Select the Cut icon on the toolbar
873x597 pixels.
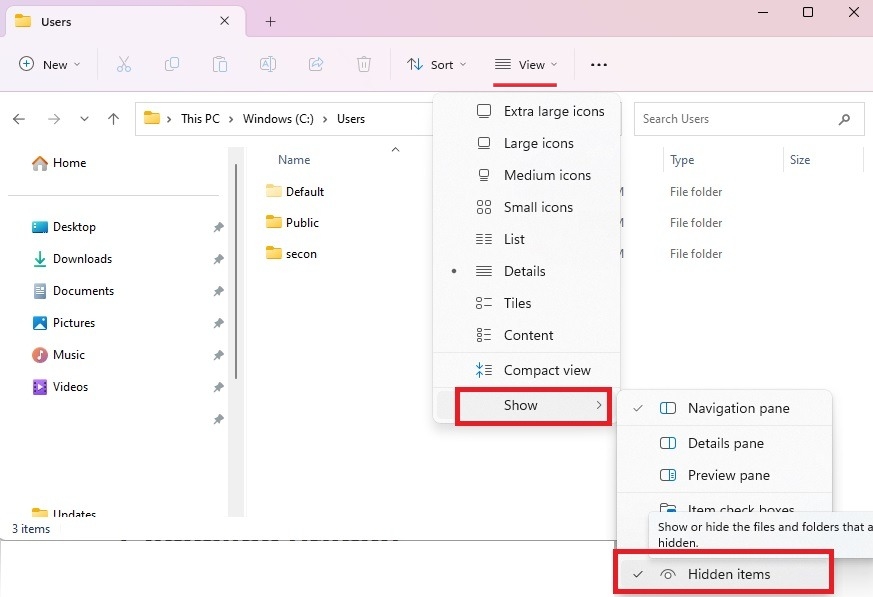coord(123,64)
